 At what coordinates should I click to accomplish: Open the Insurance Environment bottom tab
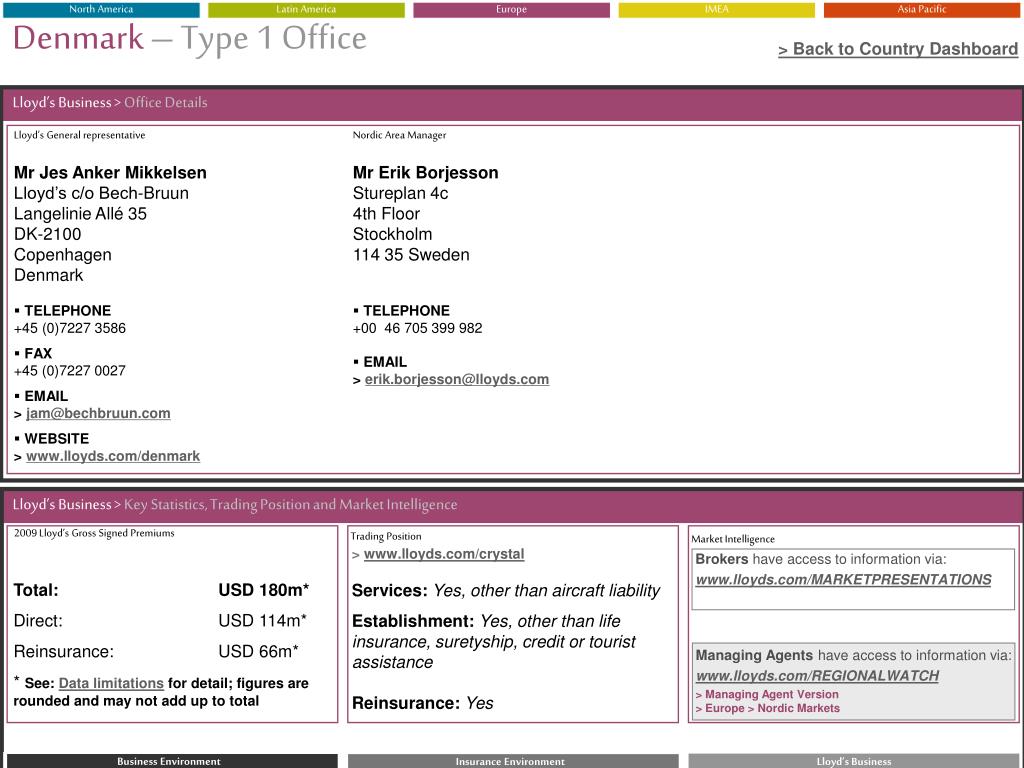tap(513, 761)
